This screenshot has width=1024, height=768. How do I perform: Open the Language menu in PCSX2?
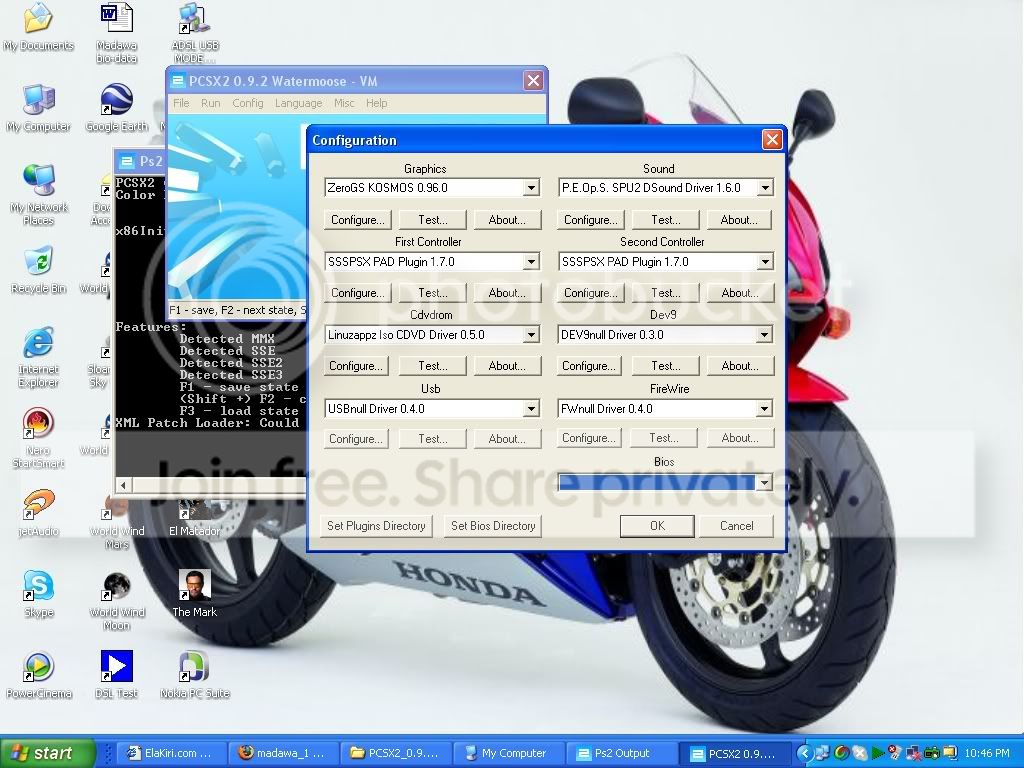[298, 103]
